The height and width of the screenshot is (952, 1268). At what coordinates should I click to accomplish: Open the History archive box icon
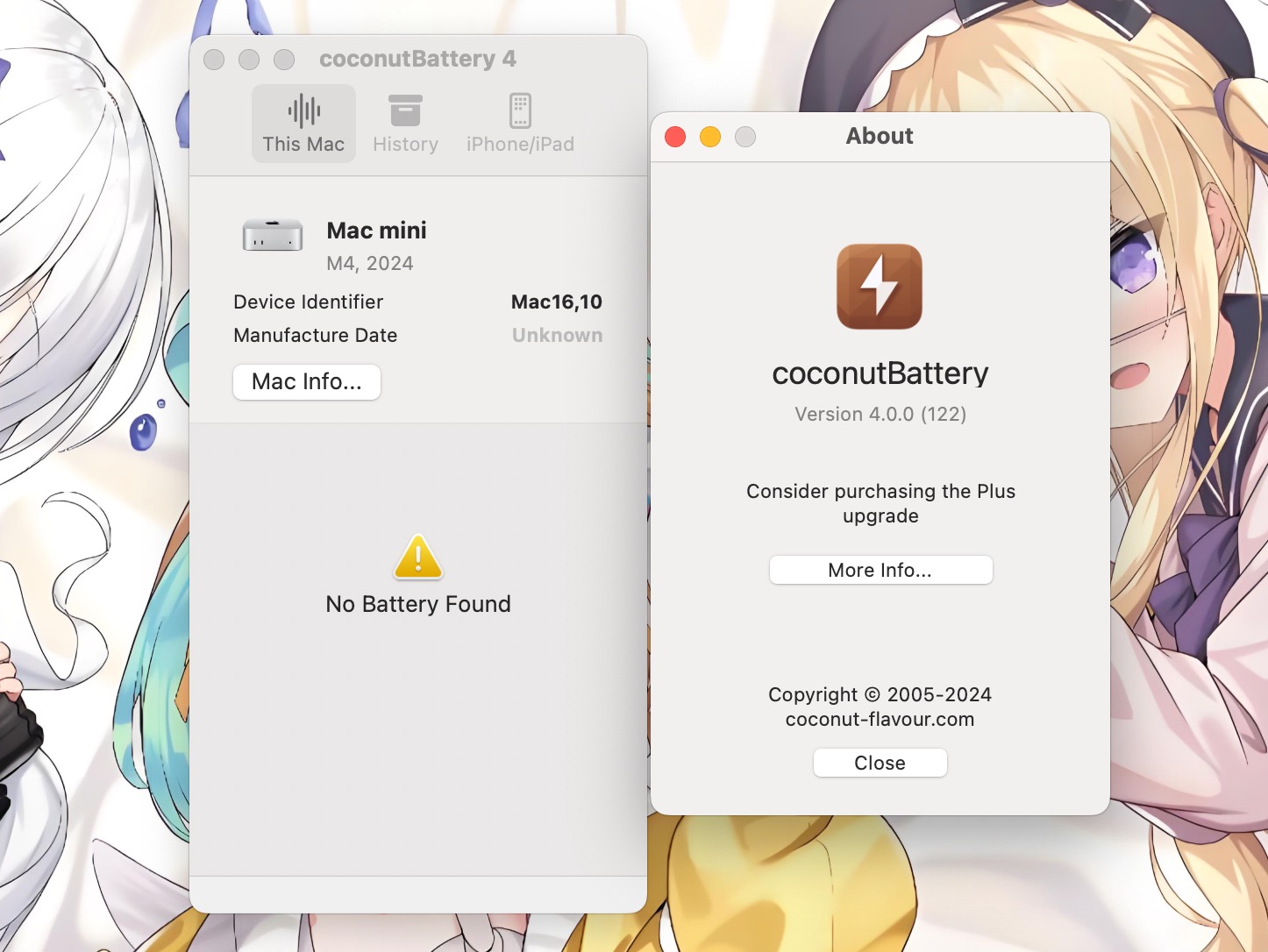[405, 110]
